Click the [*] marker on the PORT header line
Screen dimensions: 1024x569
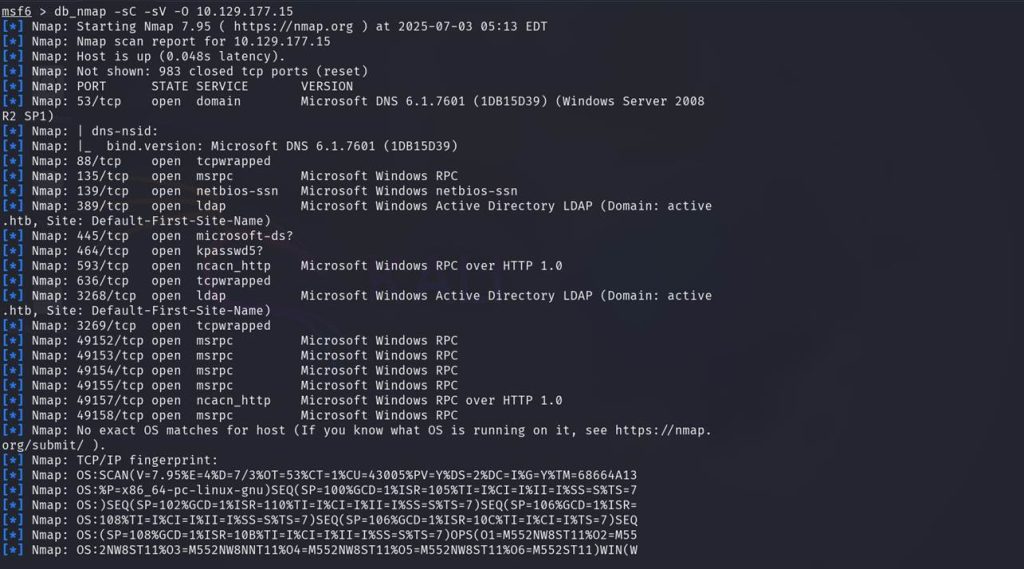12,86
